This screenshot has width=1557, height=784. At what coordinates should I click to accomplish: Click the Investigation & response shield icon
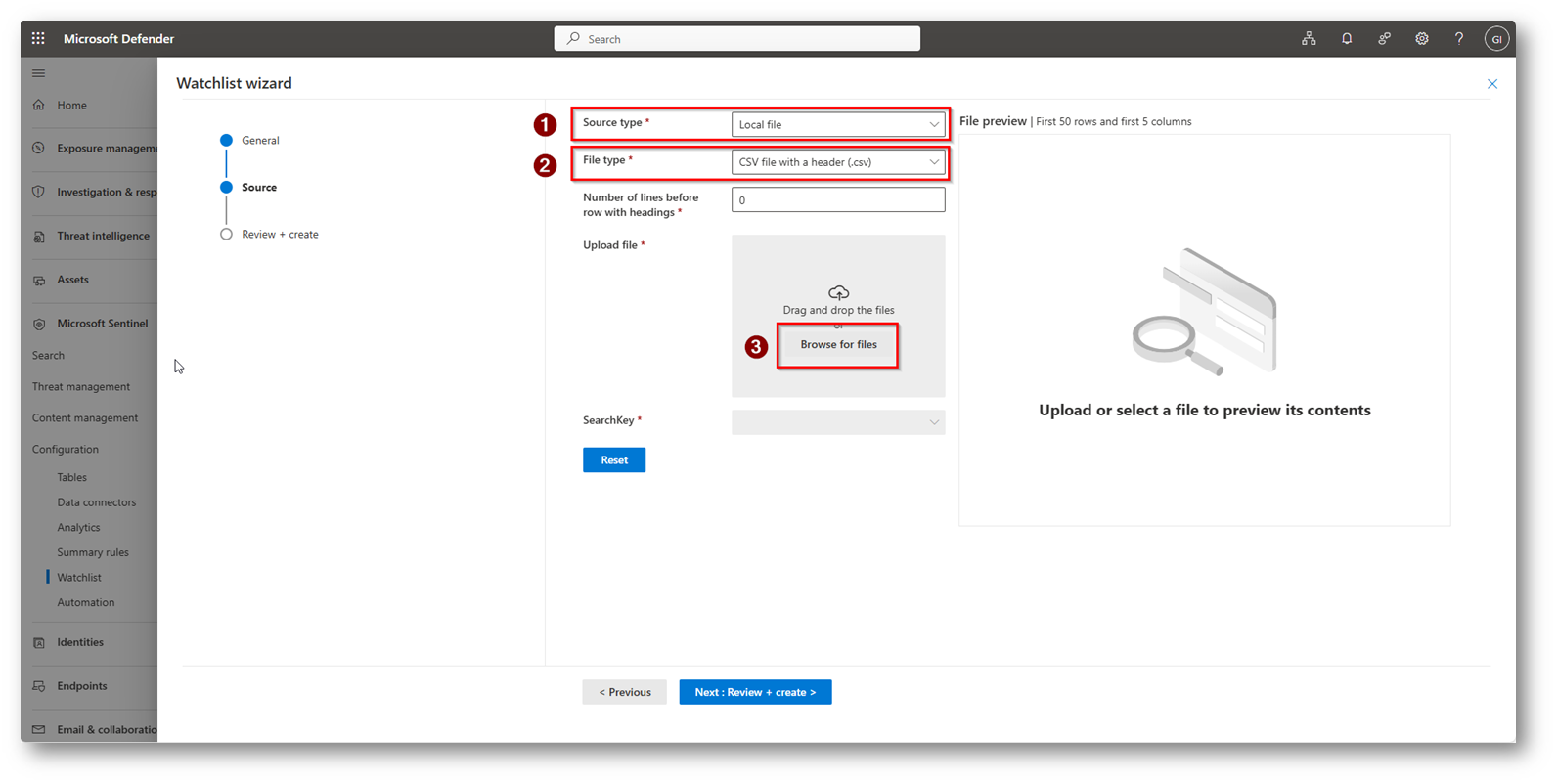click(x=39, y=193)
